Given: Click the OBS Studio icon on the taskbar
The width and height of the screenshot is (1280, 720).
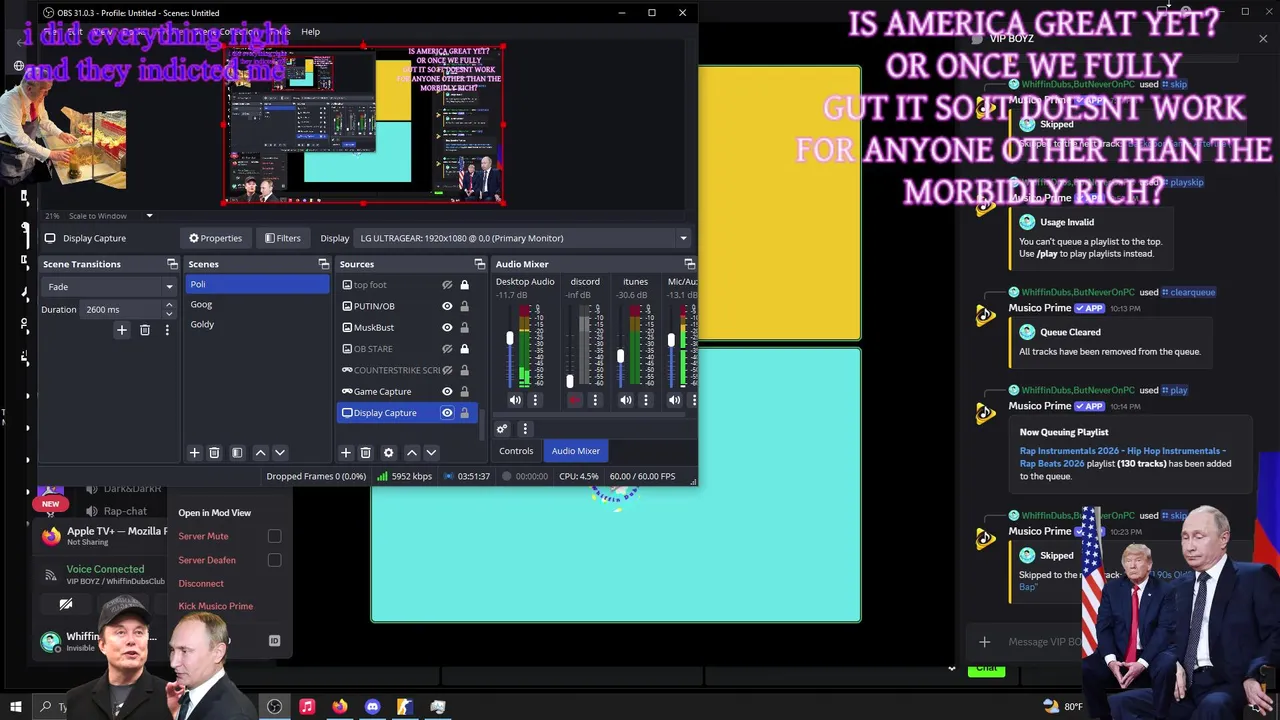Looking at the screenshot, I should [x=274, y=706].
